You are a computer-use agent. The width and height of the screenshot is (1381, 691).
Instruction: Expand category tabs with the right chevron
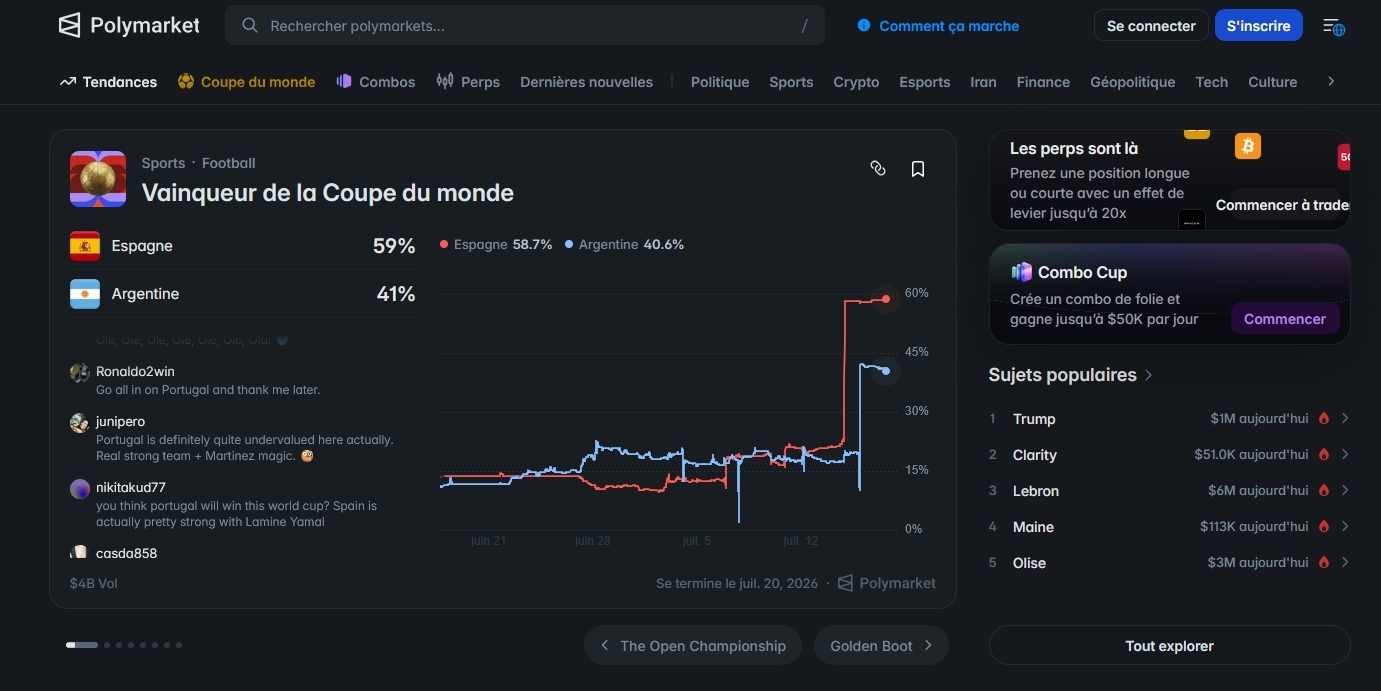point(1331,82)
